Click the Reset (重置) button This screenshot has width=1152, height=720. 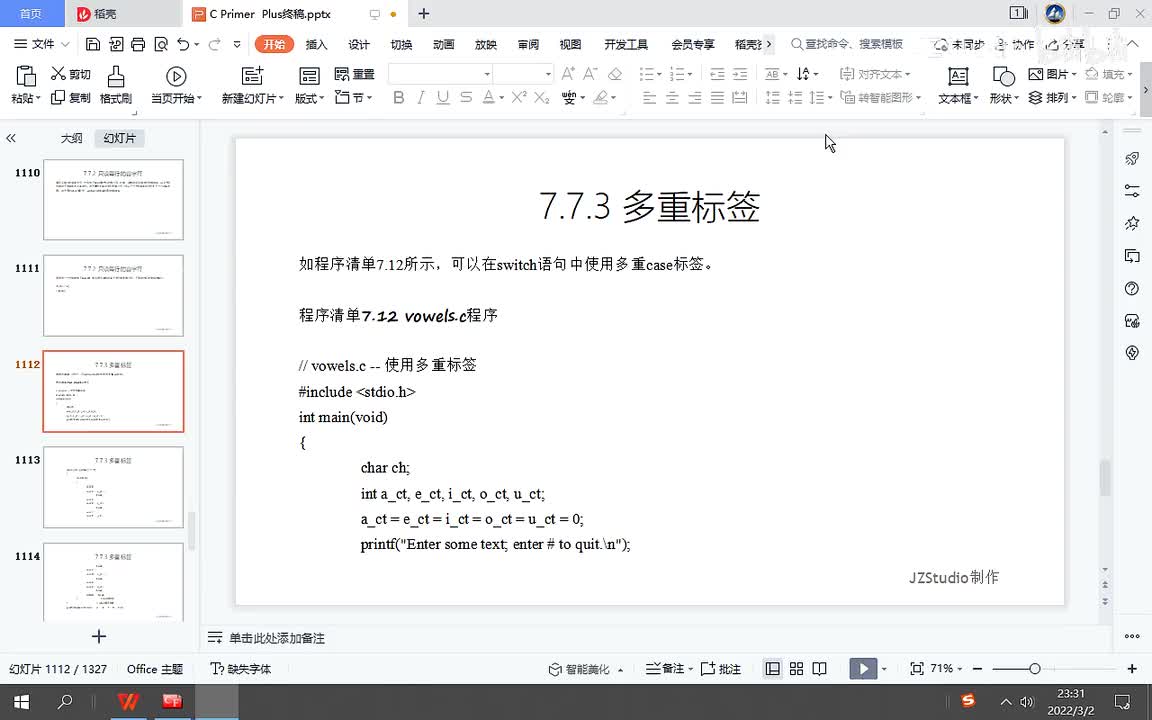tap(354, 73)
